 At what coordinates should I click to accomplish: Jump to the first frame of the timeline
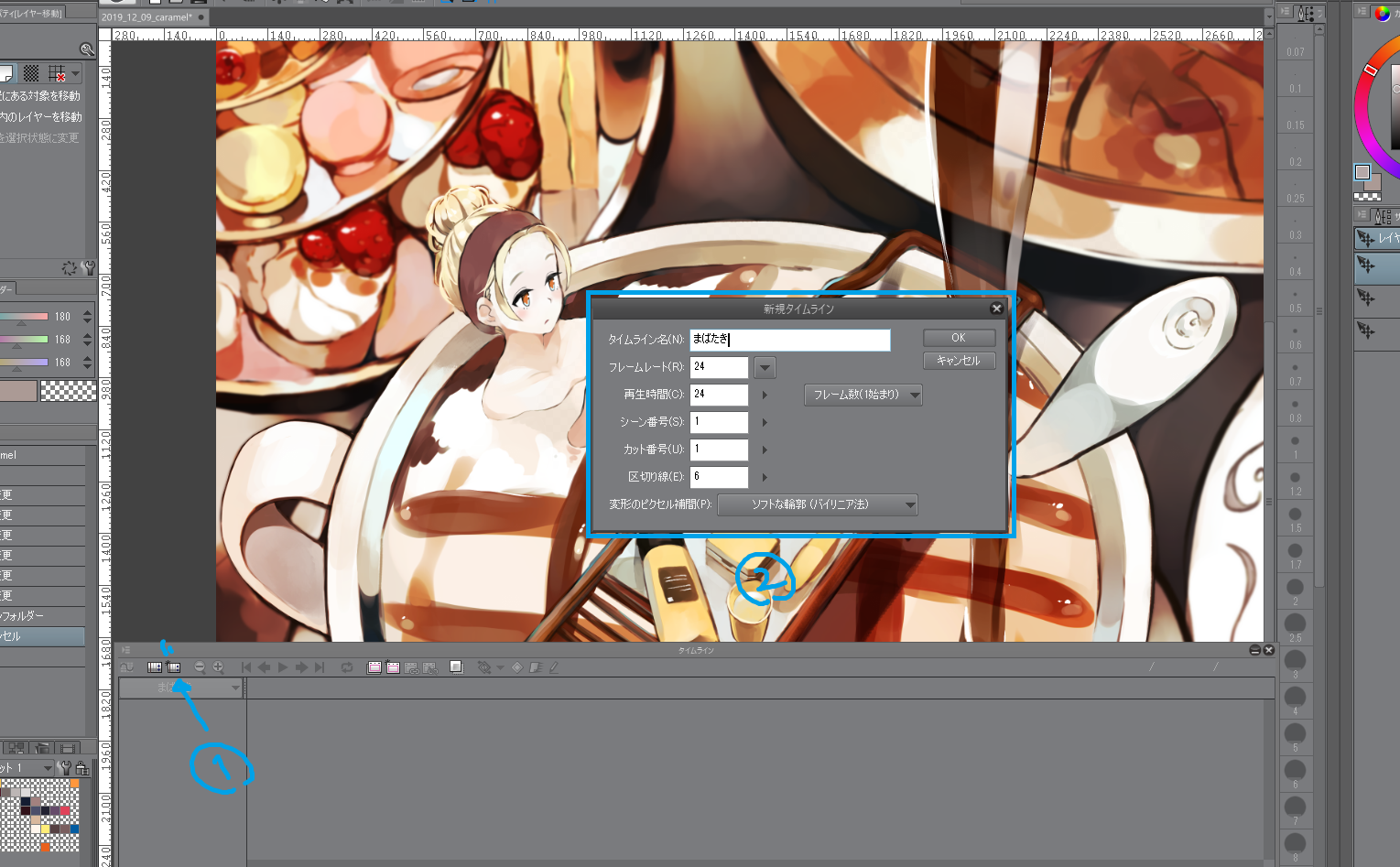pos(246,667)
